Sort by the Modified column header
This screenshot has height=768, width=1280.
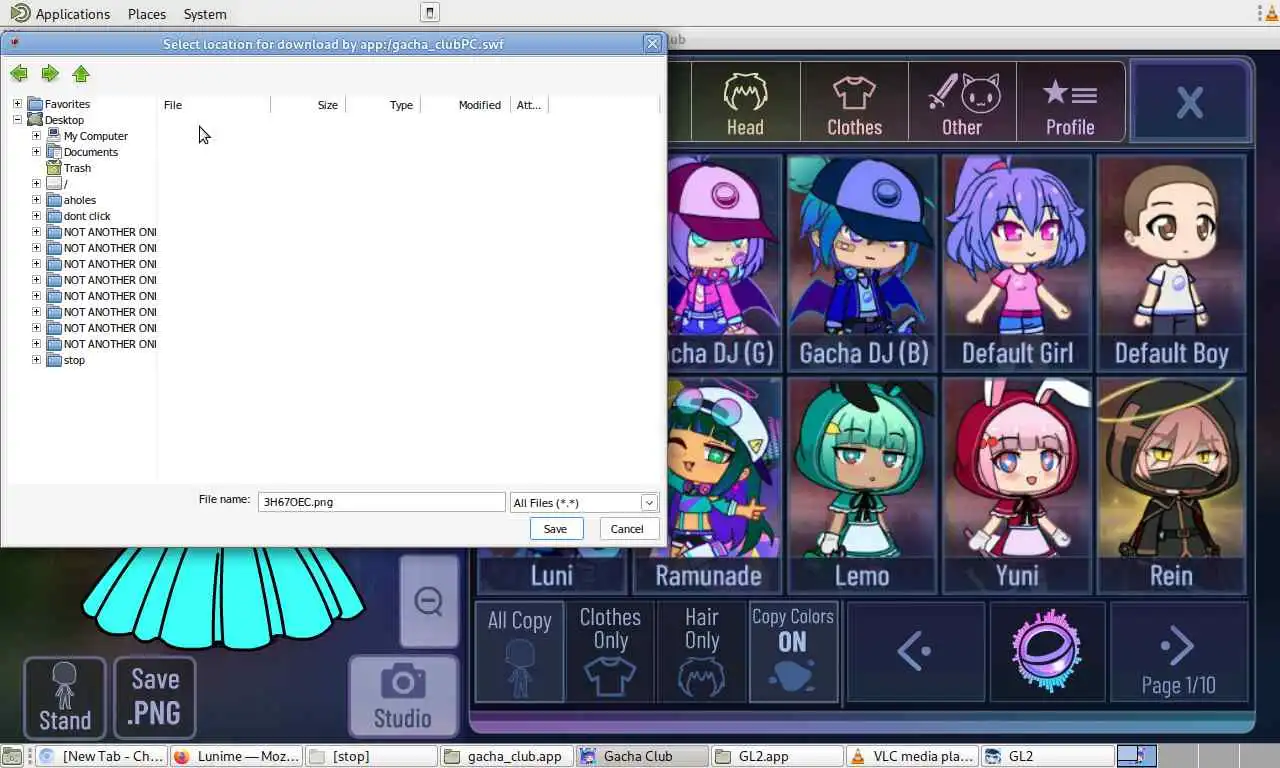(x=466, y=105)
